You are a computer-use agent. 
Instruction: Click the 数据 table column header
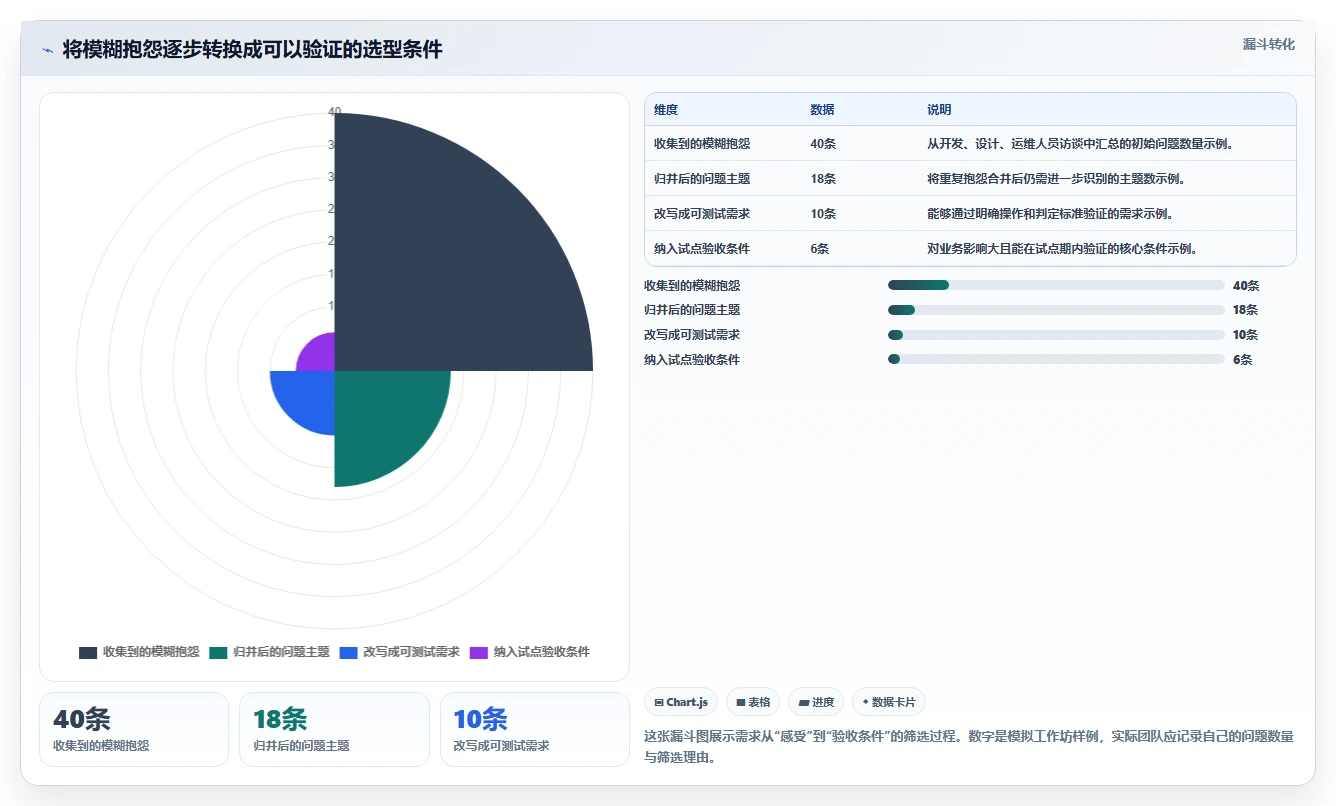pos(822,110)
